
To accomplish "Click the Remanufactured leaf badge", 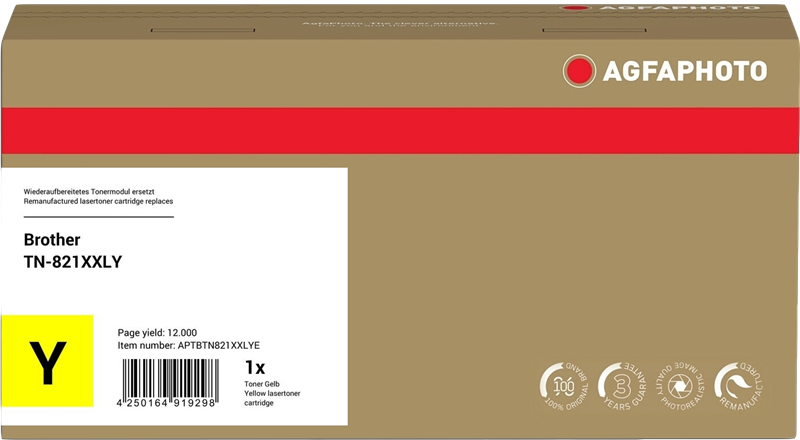I will point(739,386).
